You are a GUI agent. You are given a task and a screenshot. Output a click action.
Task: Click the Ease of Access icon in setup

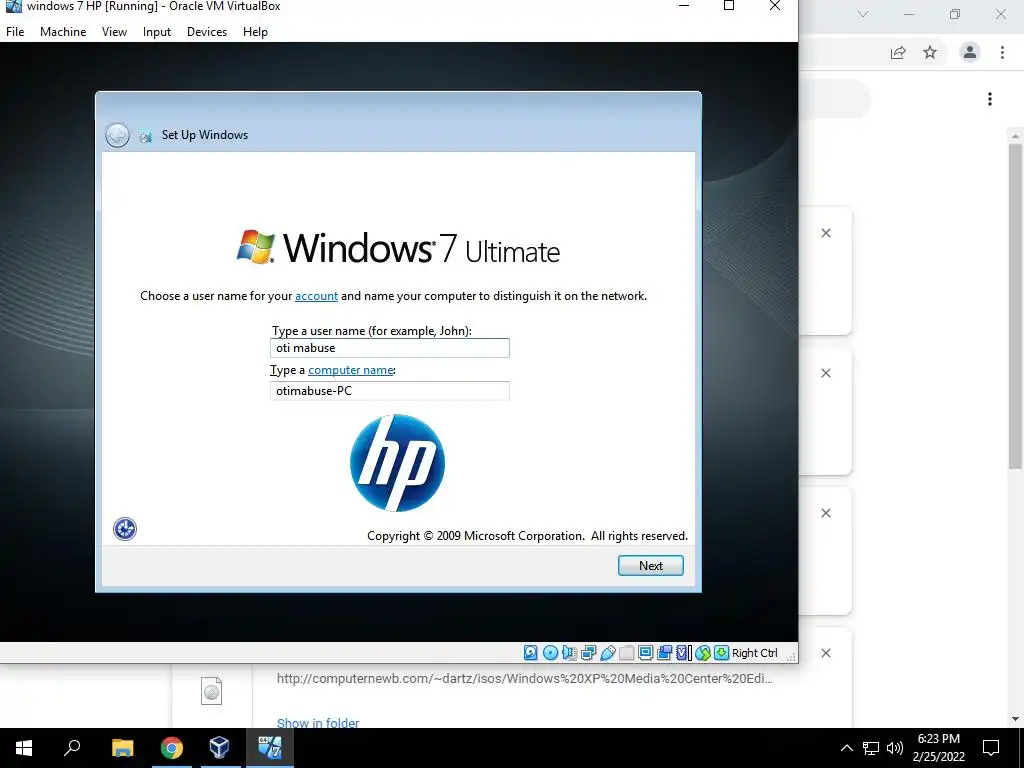(125, 529)
